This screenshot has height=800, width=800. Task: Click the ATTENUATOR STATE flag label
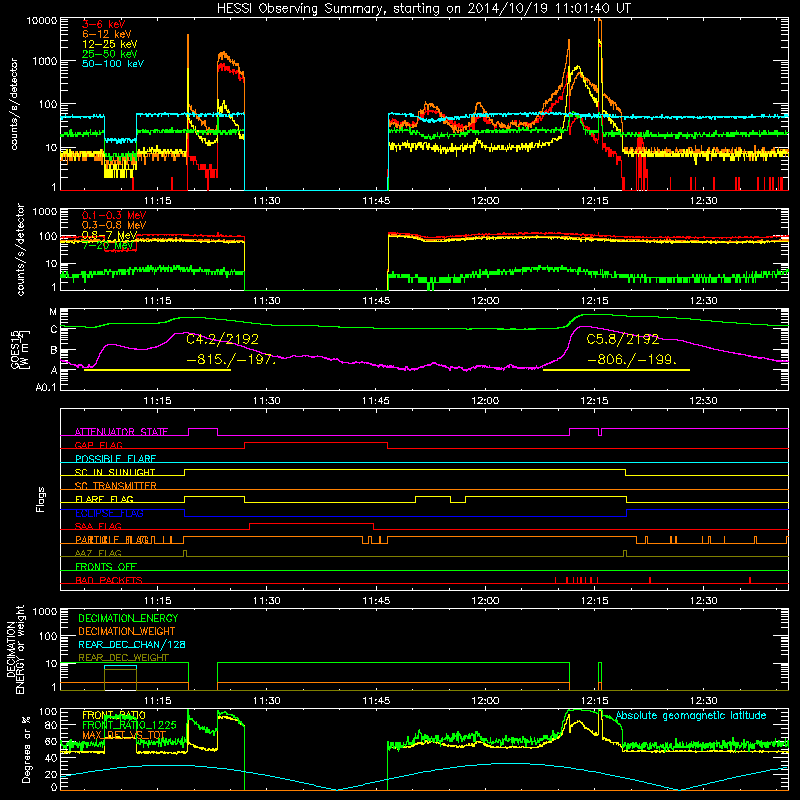(x=121, y=432)
